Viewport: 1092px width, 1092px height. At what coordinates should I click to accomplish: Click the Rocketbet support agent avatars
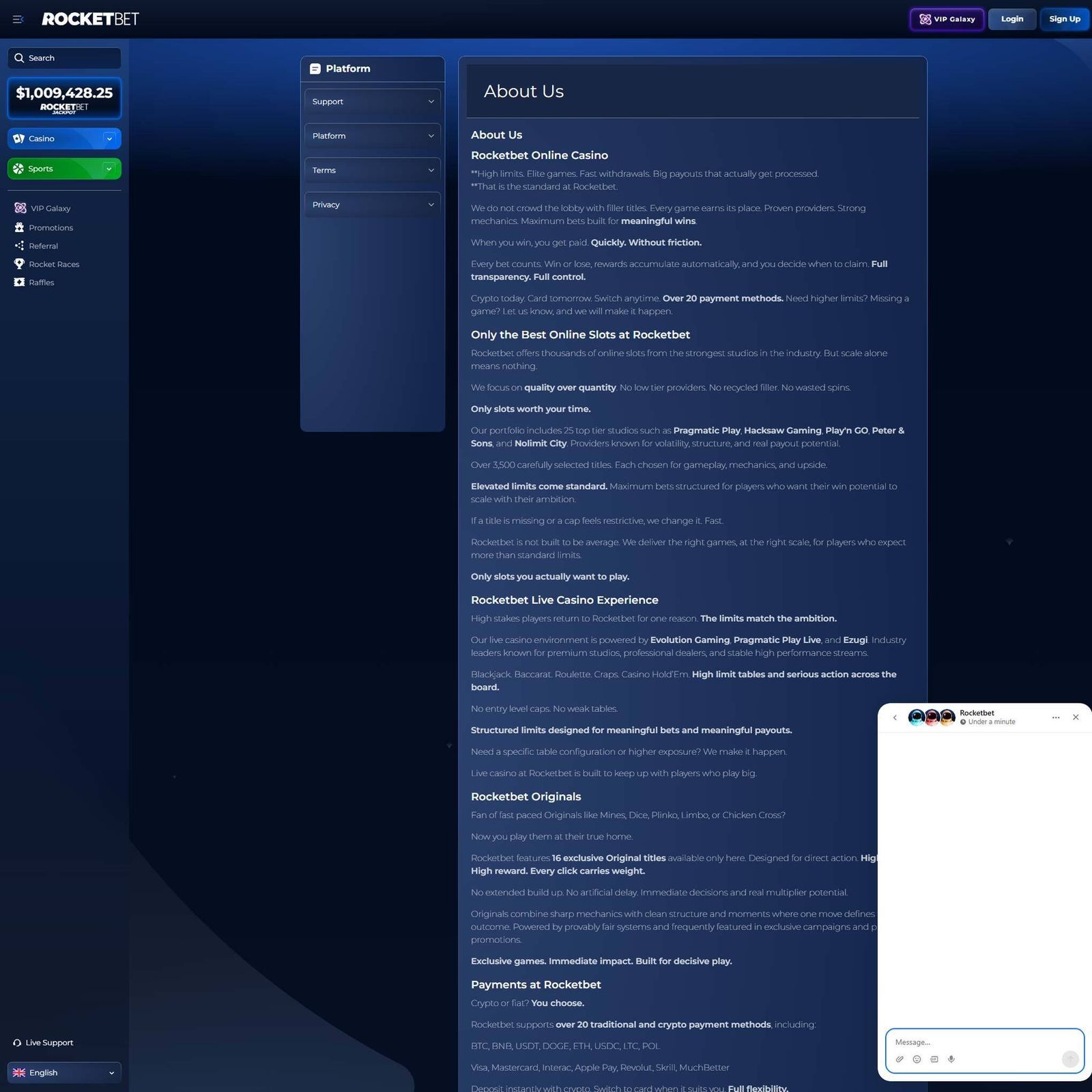pyautogui.click(x=932, y=717)
